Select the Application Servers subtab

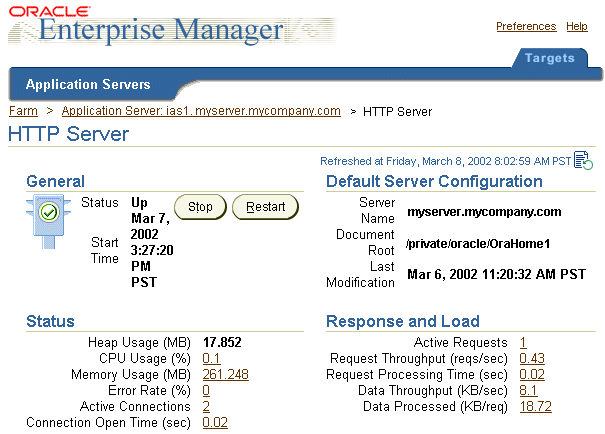pyautogui.click(x=88, y=84)
